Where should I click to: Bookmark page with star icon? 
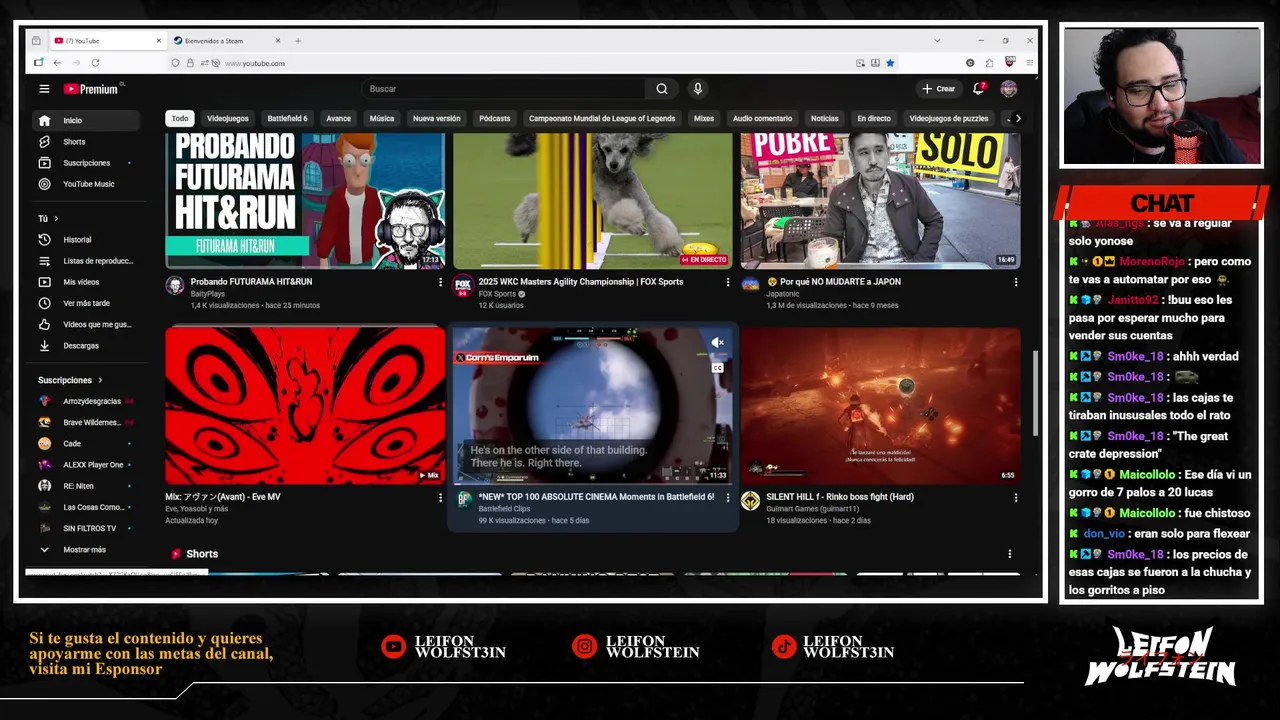click(890, 63)
